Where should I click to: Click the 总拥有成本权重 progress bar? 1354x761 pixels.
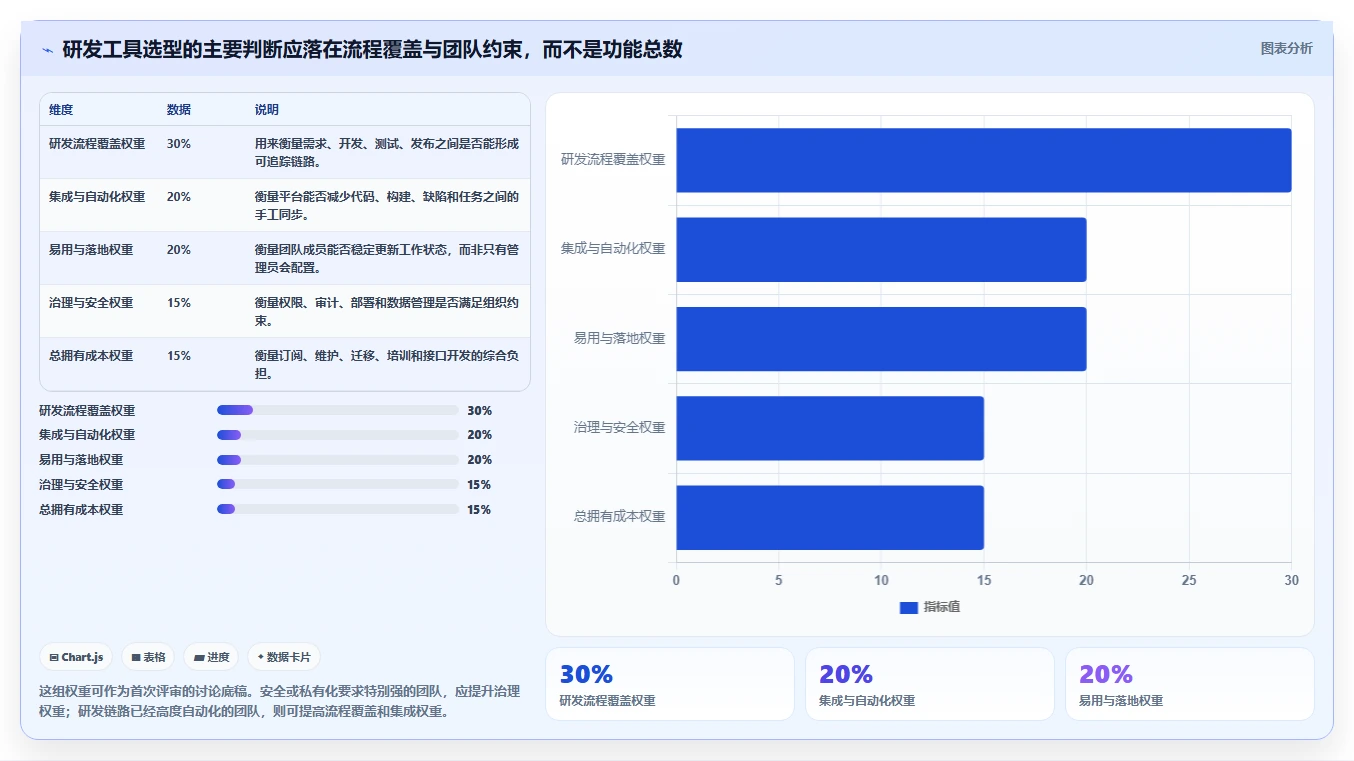pos(337,510)
